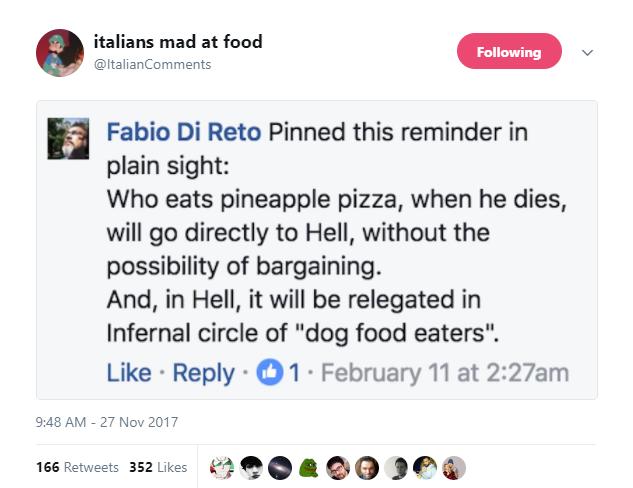
Task: Open the Fabio Di Reto name link
Action: (x=184, y=132)
